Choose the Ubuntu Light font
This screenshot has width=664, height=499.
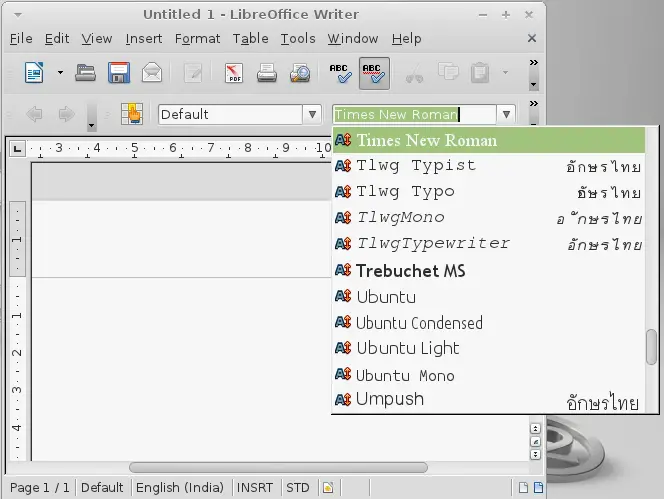[489, 348]
